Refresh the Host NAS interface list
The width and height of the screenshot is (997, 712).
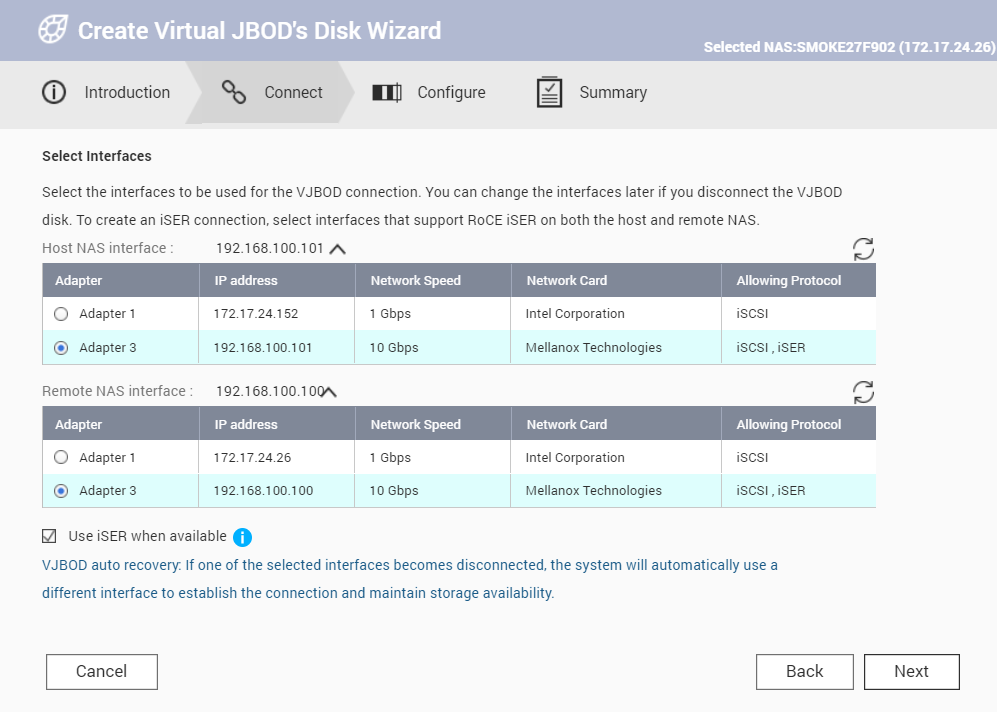pos(863,249)
